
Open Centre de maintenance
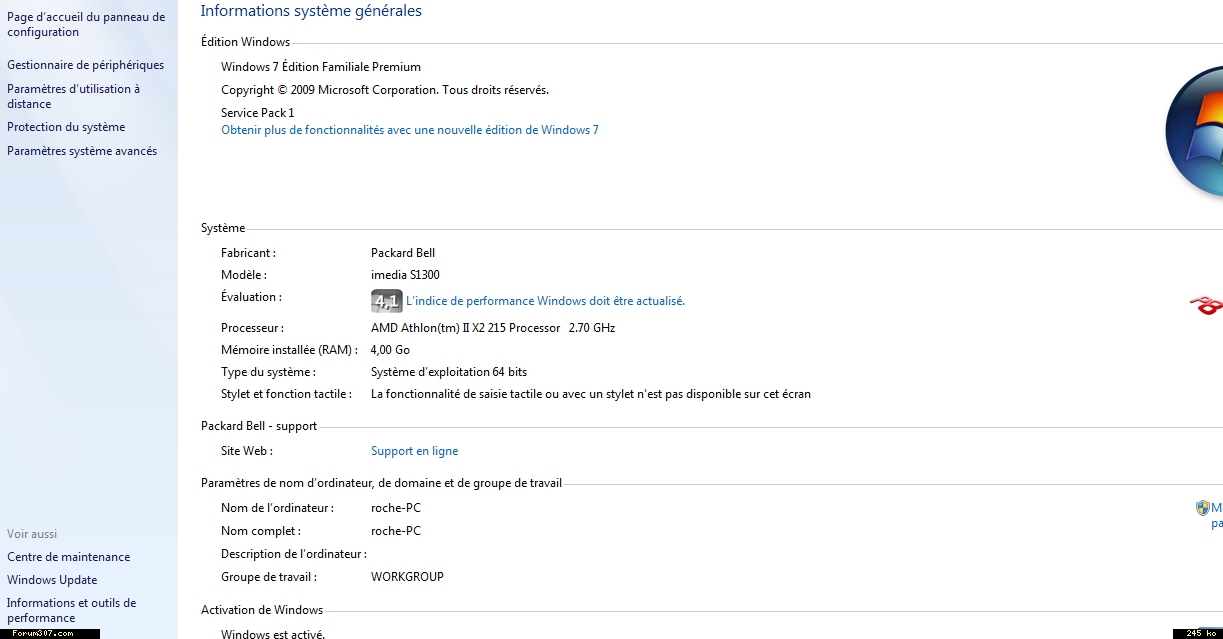click(68, 557)
